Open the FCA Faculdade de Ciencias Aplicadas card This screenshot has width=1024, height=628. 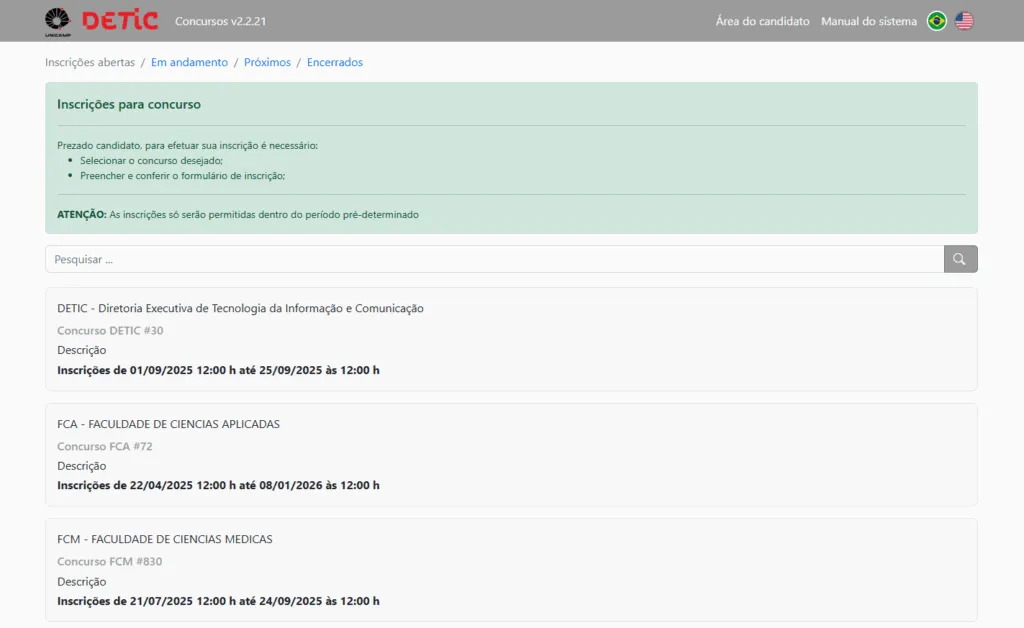pos(168,424)
